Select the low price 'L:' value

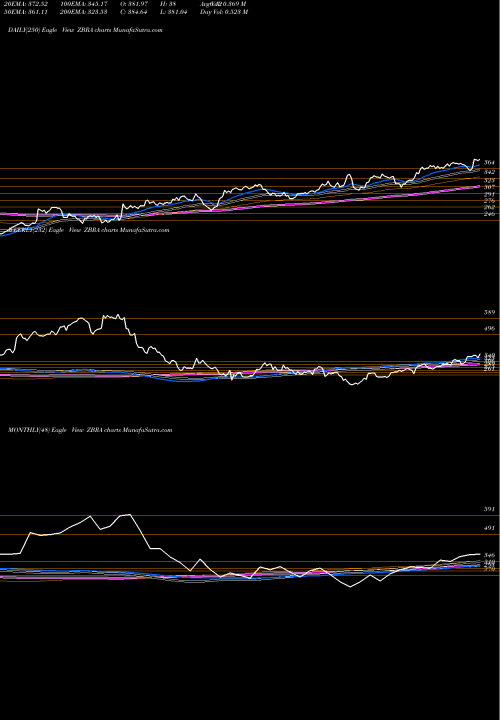(x=175, y=12)
